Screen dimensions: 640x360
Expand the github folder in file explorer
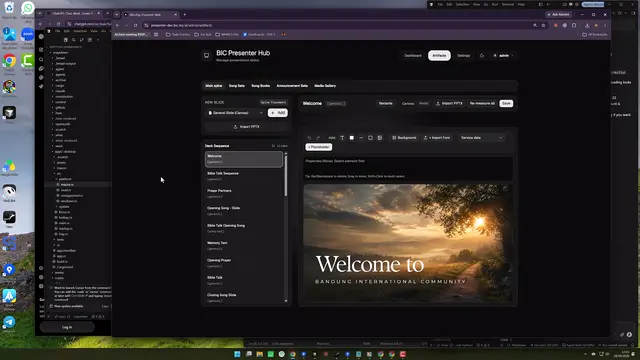pos(60,108)
